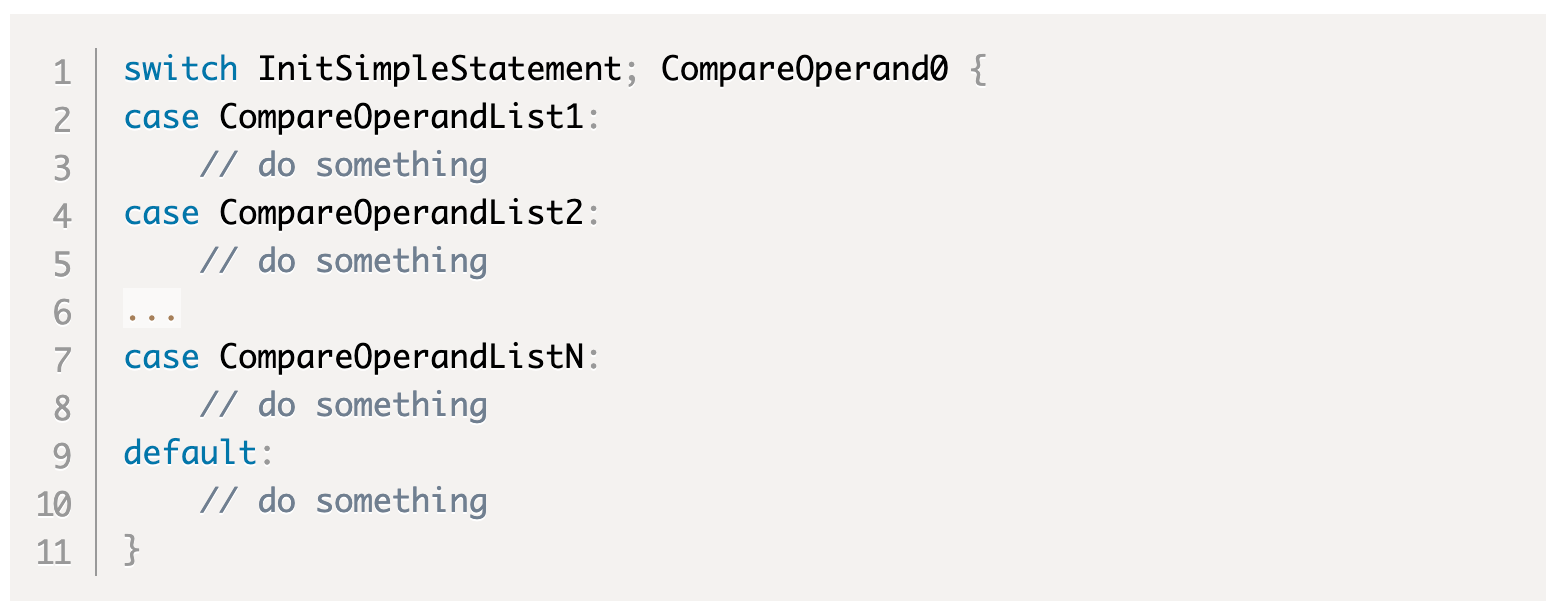
Task: Click the "case" keyword on line 2
Action: [x=161, y=118]
